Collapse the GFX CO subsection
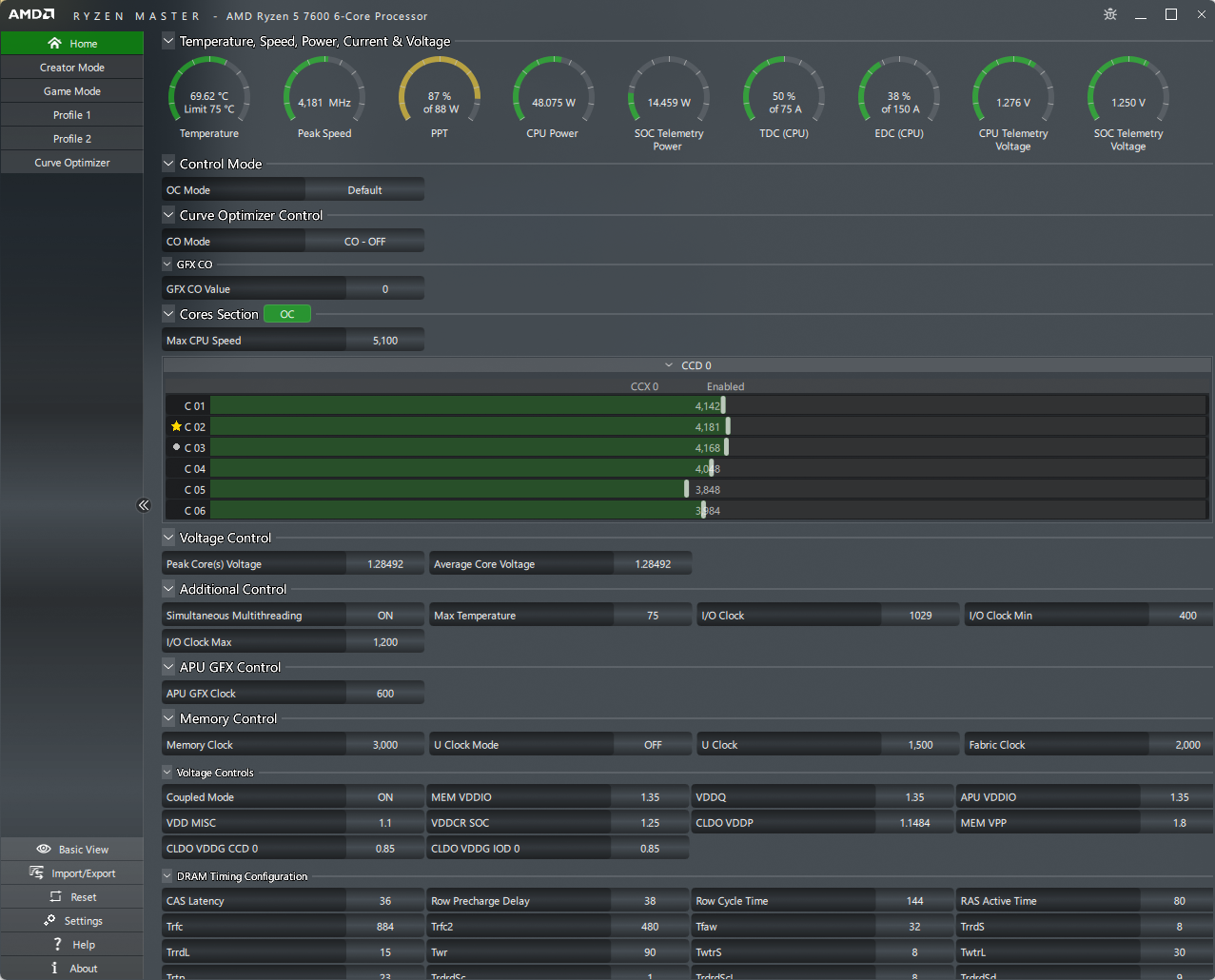Image resolution: width=1215 pixels, height=980 pixels. [x=167, y=265]
